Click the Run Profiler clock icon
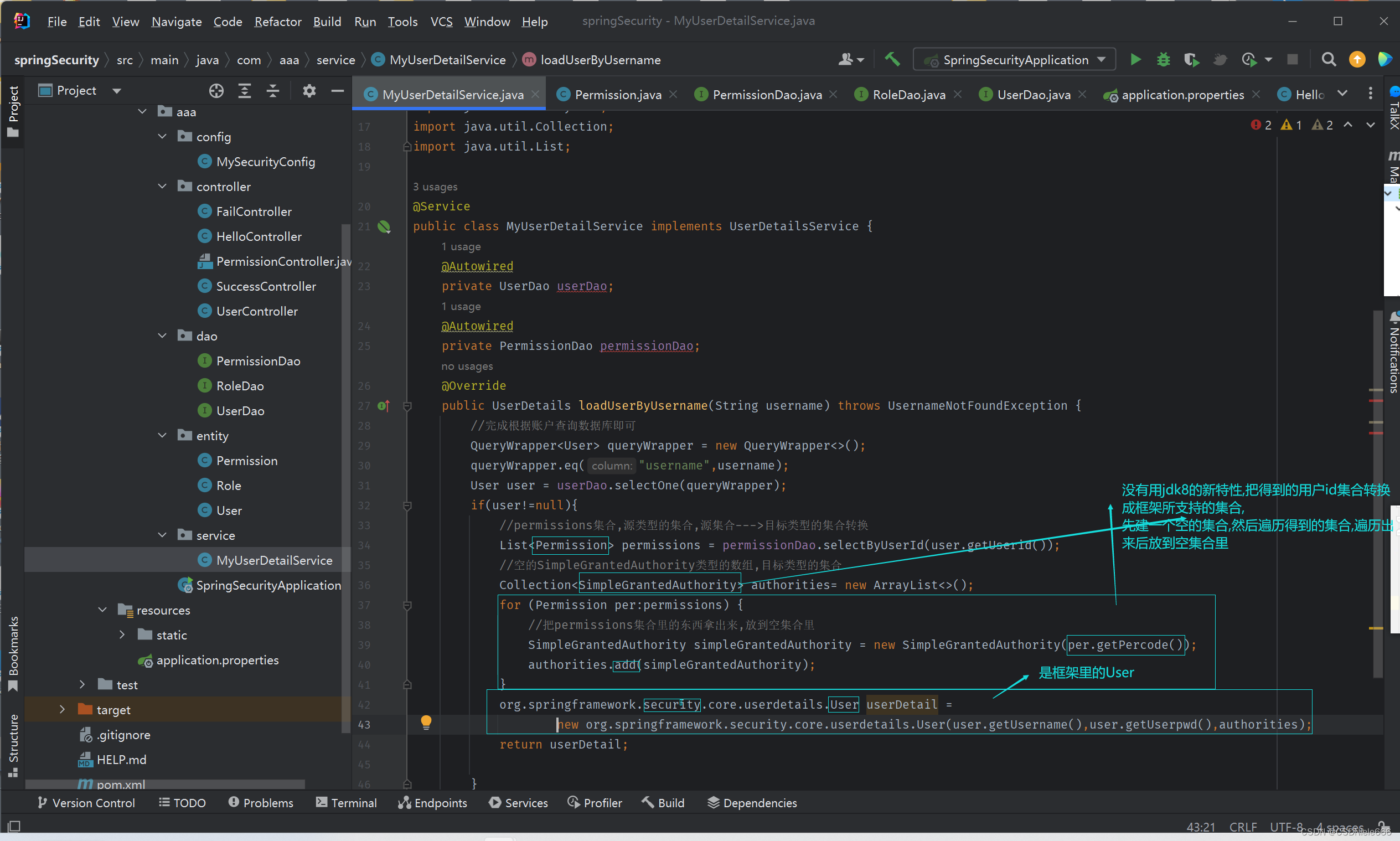Image resolution: width=1400 pixels, height=841 pixels. click(x=1249, y=59)
